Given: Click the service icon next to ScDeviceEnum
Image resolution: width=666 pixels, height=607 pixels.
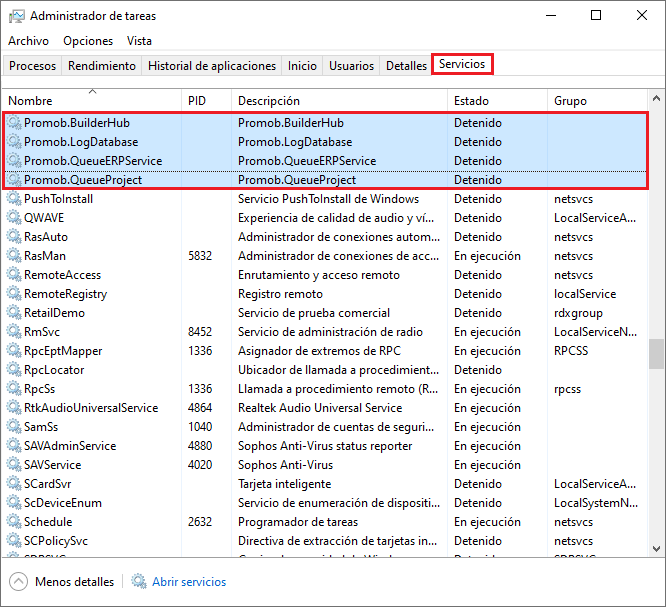Looking at the screenshot, I should [14, 503].
